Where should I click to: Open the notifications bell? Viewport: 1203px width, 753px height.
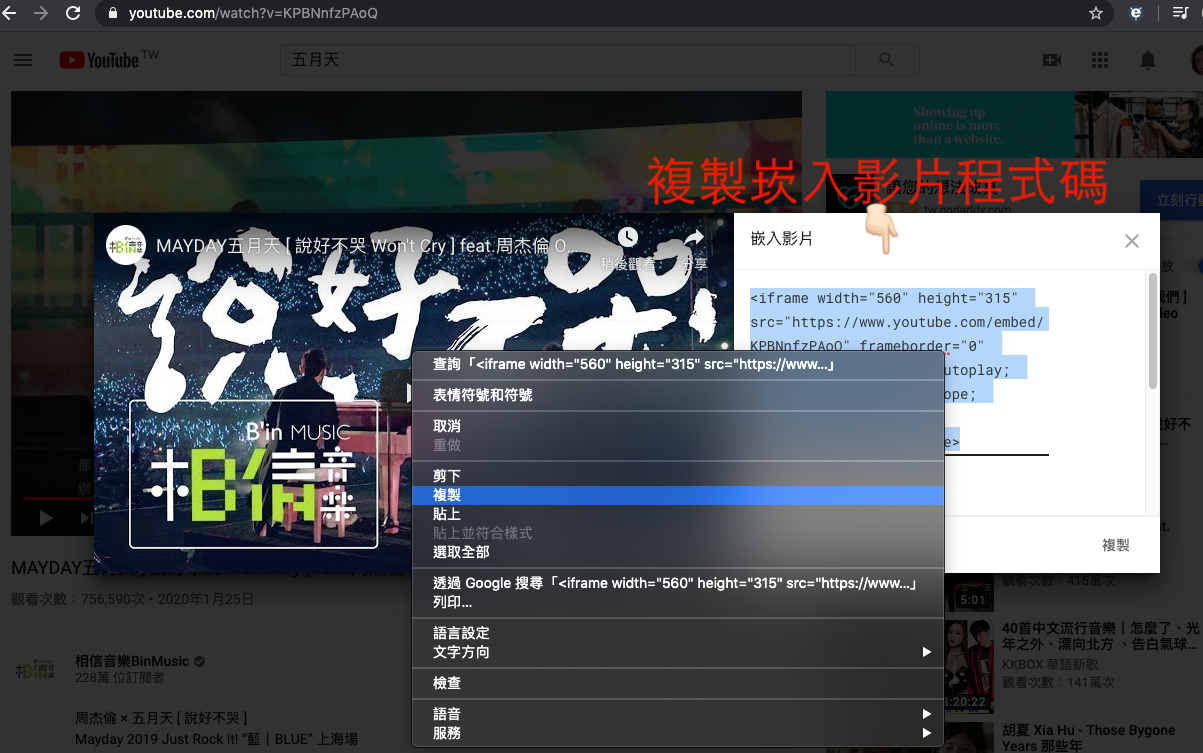(1148, 60)
